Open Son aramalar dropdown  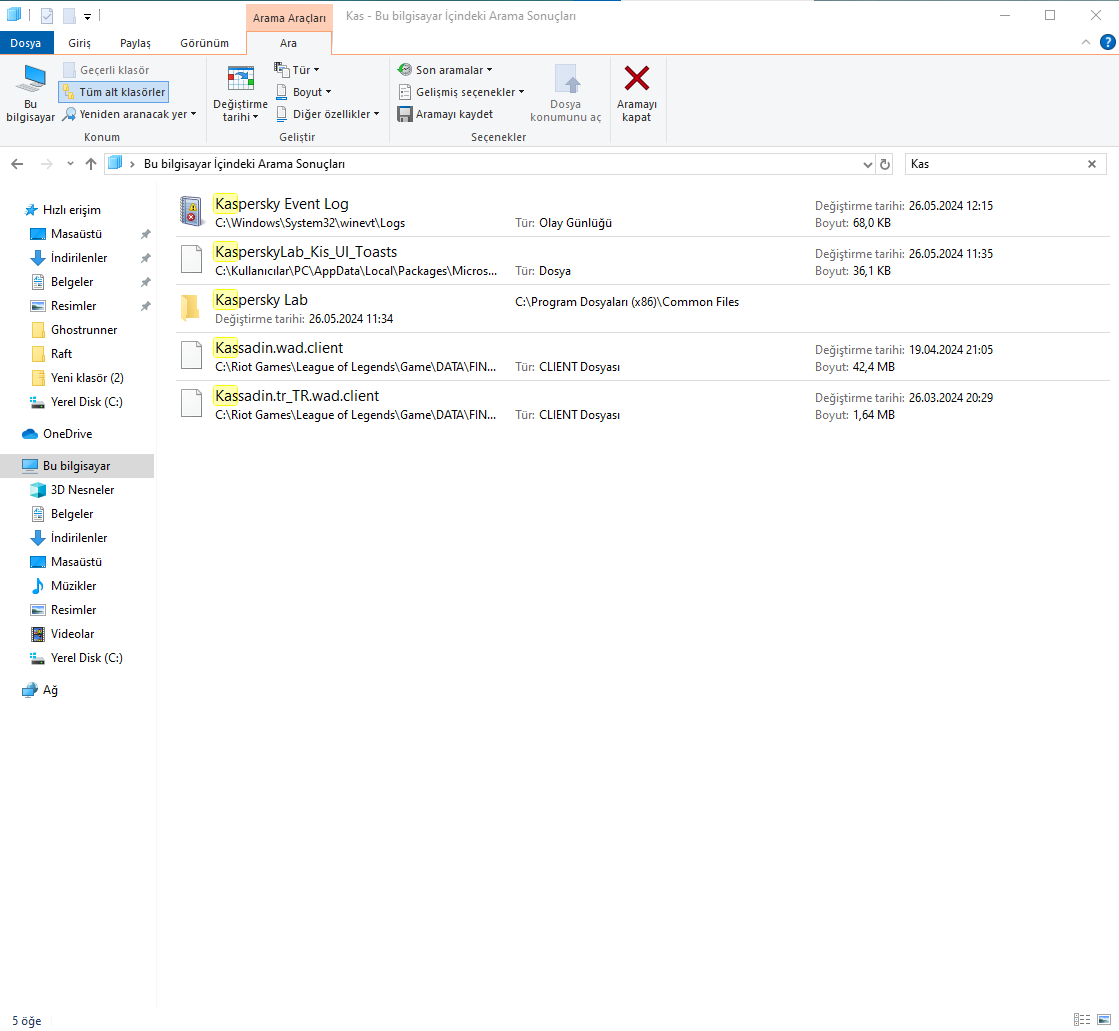click(445, 70)
